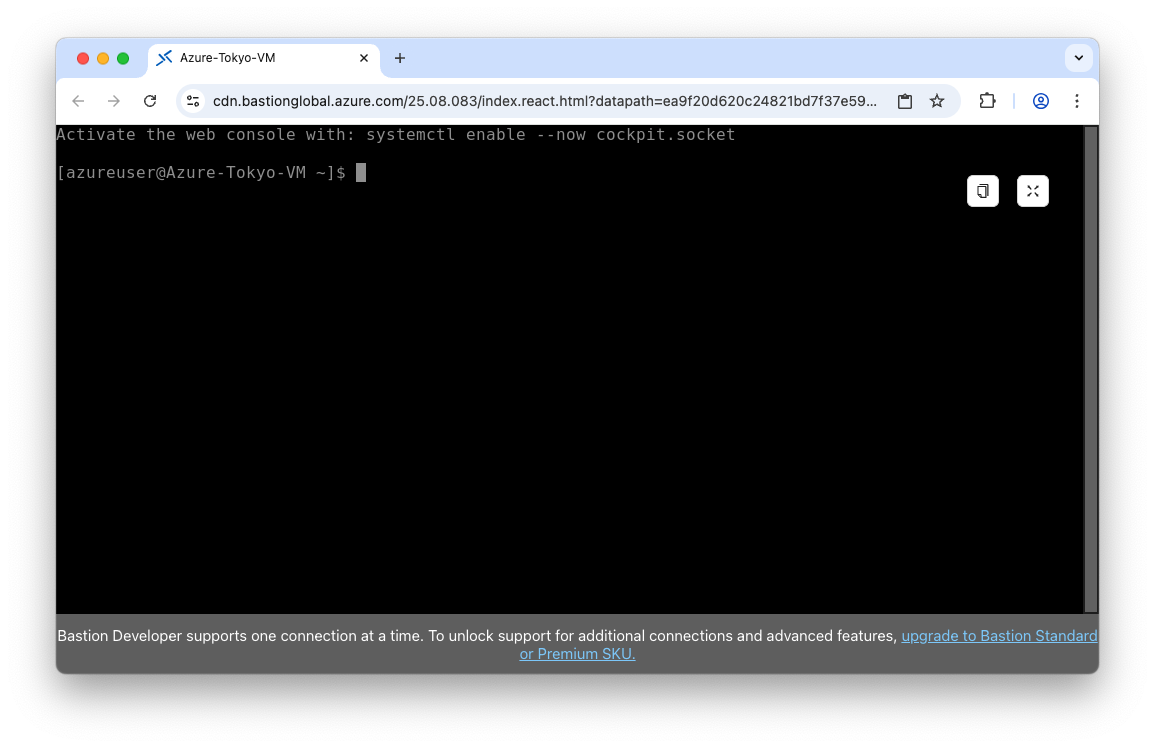
Task: Click the azureuser@Azure-Tokyo-VM shell prompt
Action: pos(201,172)
